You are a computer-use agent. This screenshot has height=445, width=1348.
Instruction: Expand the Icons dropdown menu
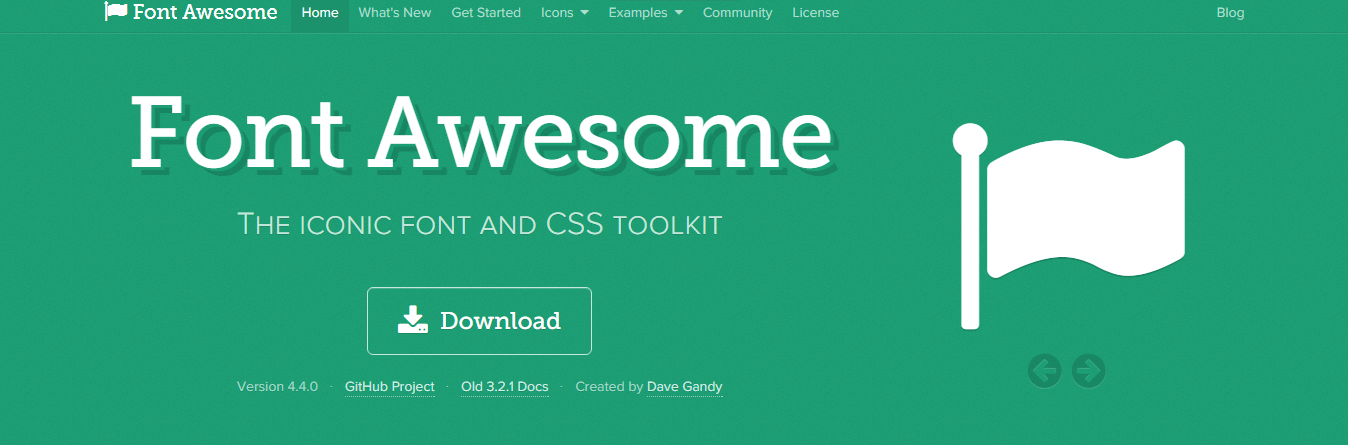pos(565,13)
